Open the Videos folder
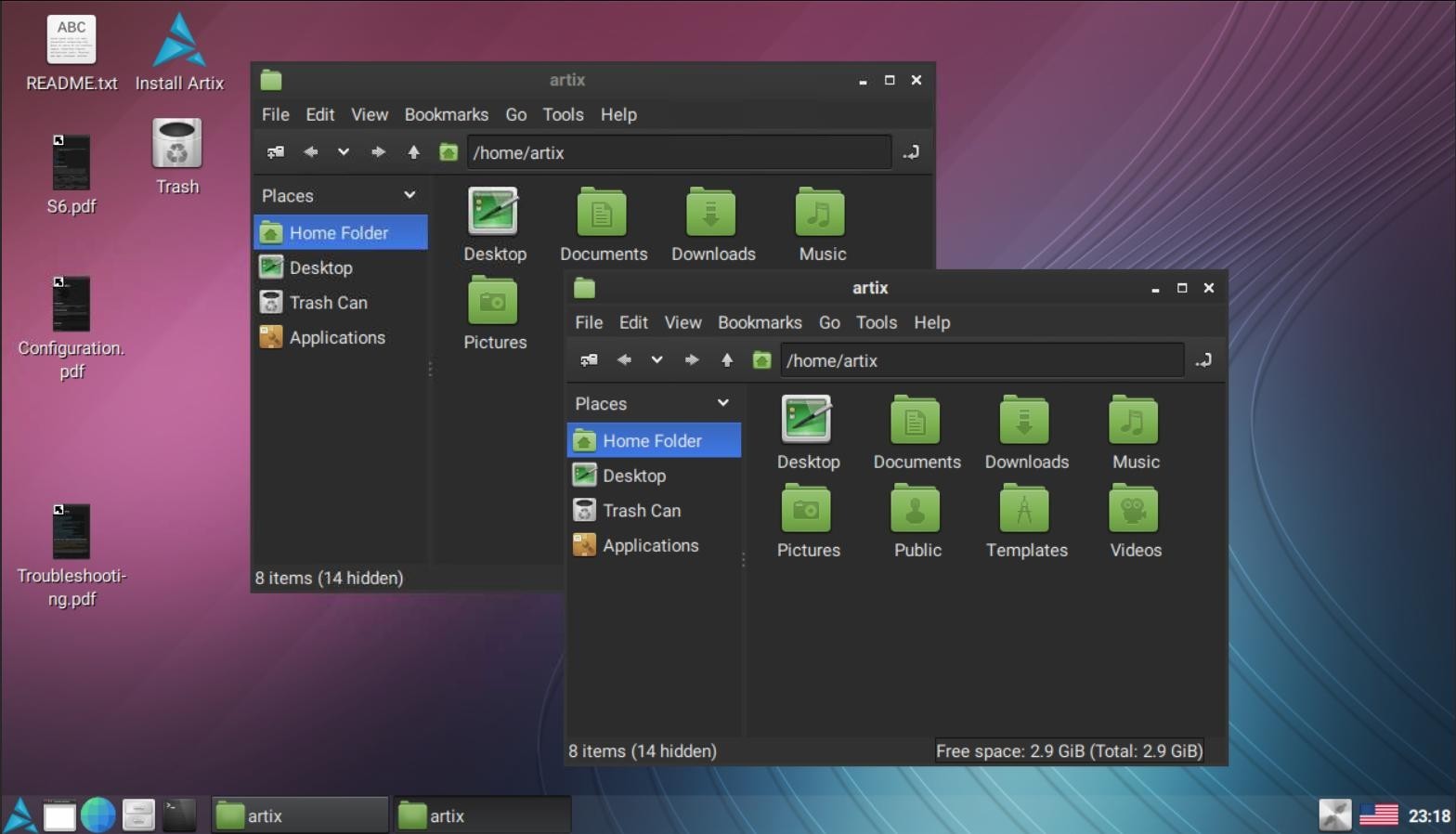 (1135, 521)
